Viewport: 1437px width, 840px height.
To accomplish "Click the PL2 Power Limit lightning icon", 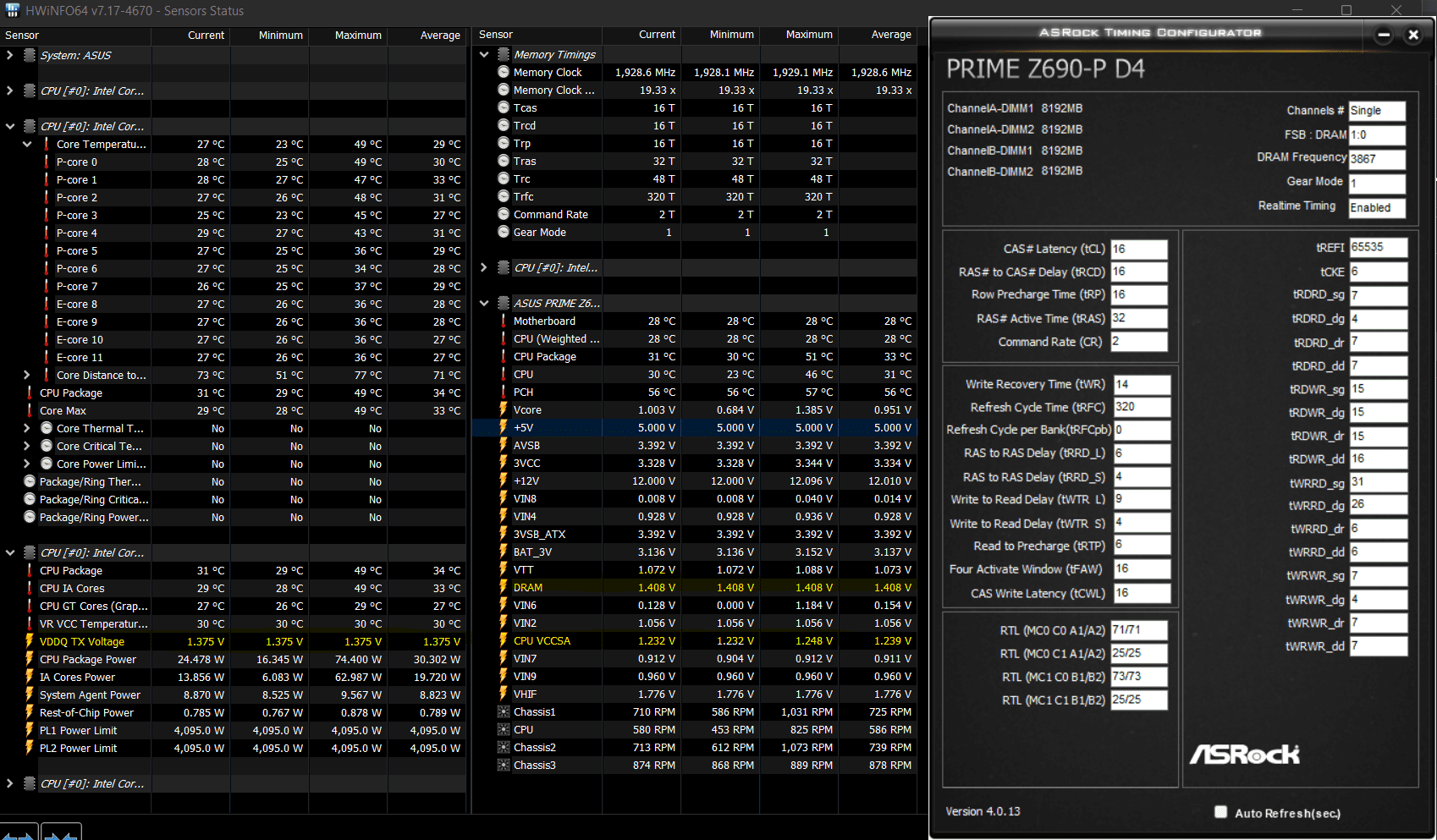I will coord(30,748).
